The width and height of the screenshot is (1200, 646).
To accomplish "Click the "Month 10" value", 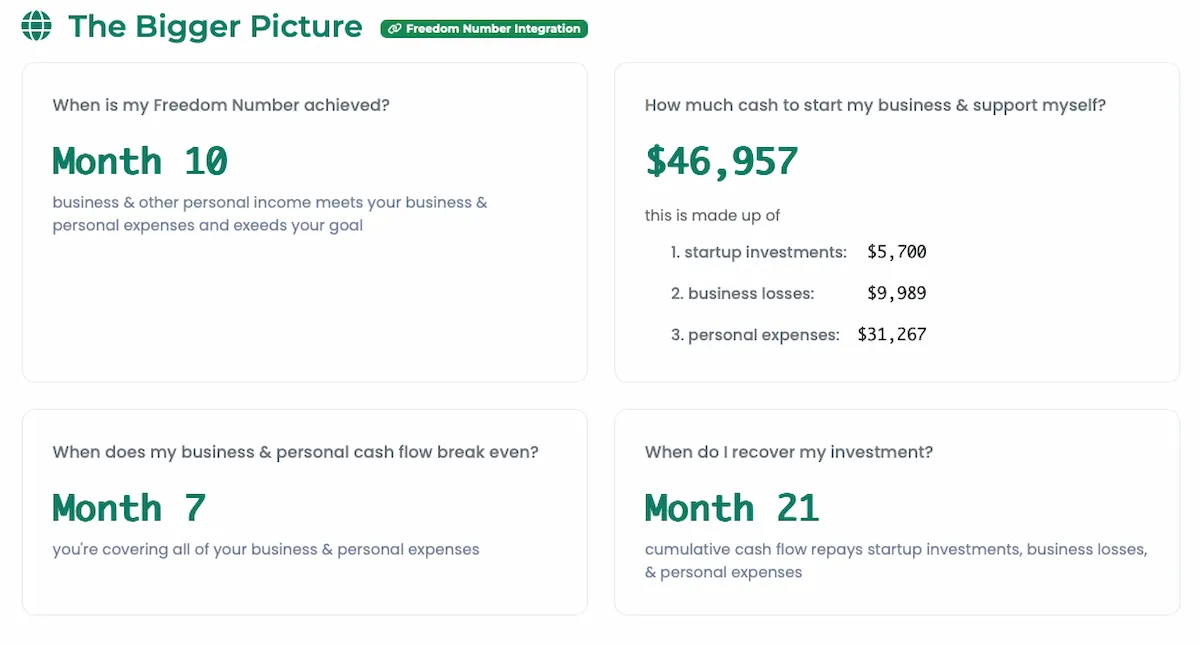I will coord(140,161).
